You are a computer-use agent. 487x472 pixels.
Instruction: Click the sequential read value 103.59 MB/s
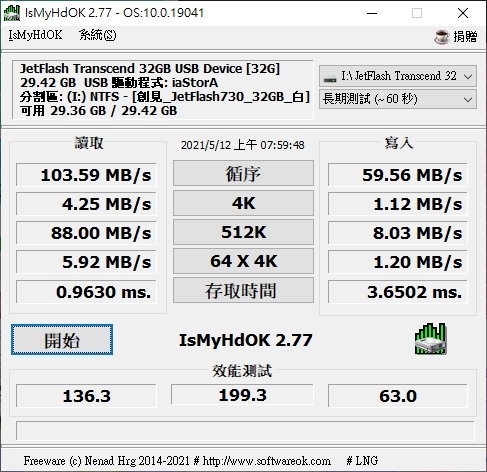[x=86, y=175]
